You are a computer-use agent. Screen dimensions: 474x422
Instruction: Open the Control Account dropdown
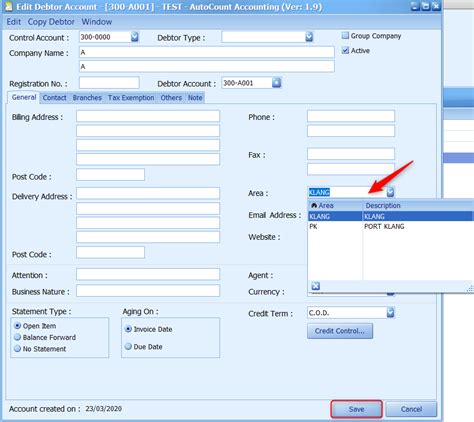click(x=135, y=37)
